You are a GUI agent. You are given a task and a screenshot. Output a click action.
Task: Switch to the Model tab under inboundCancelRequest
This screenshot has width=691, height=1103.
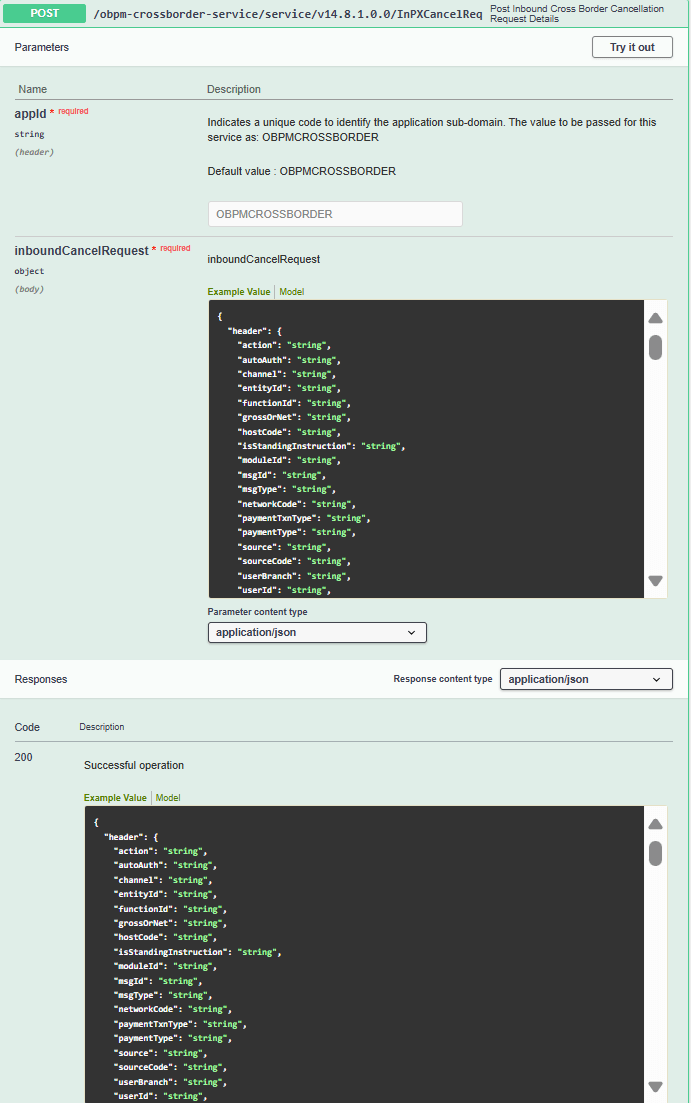291,292
